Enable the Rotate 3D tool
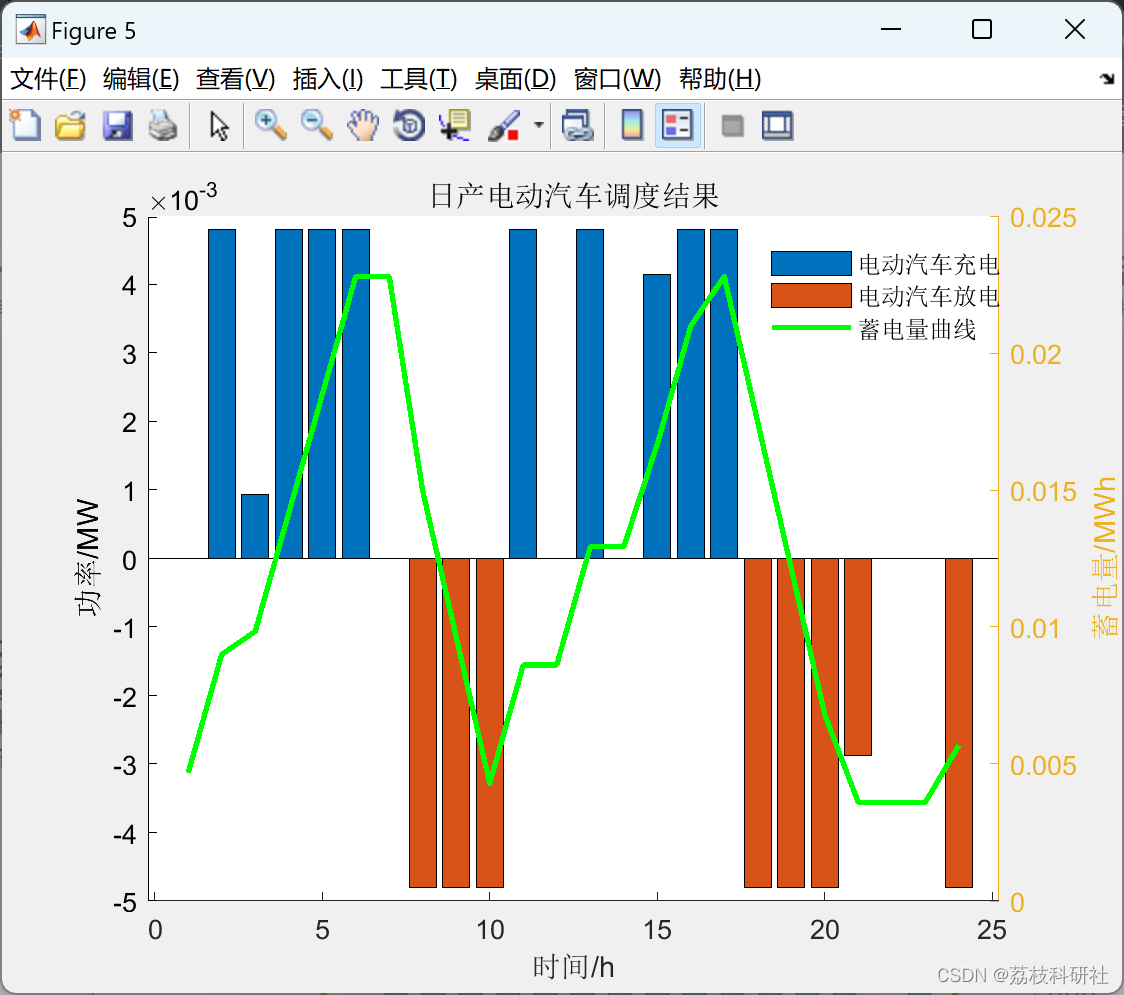This screenshot has height=995, width=1124. click(x=409, y=125)
